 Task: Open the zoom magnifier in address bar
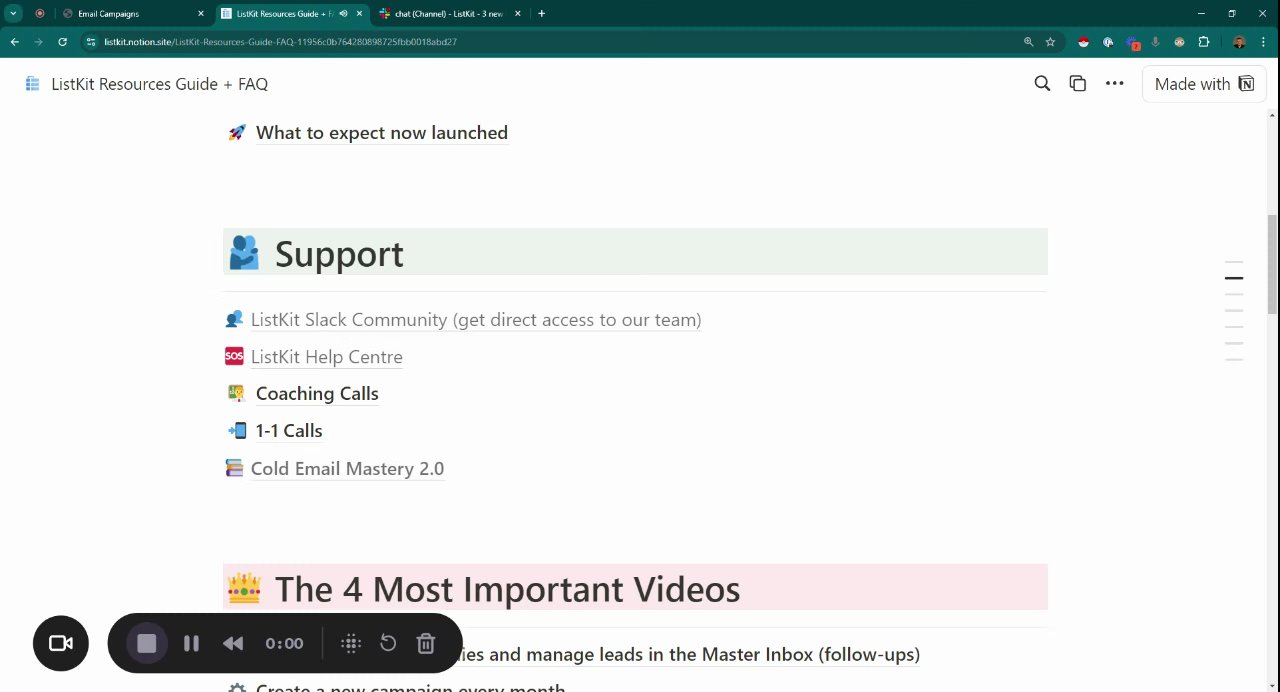[1028, 42]
